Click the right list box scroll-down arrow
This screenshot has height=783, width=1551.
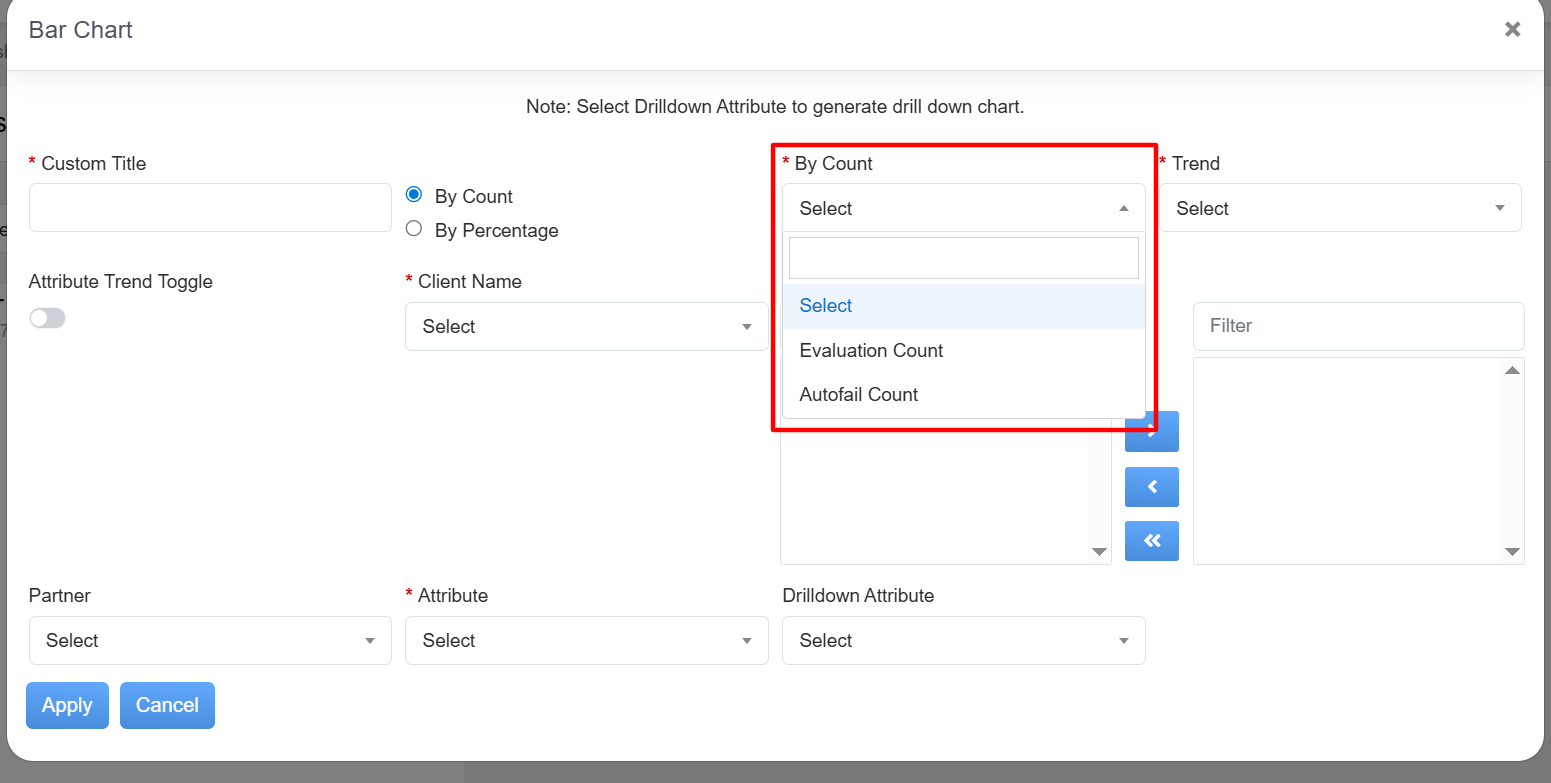pyautogui.click(x=1512, y=552)
